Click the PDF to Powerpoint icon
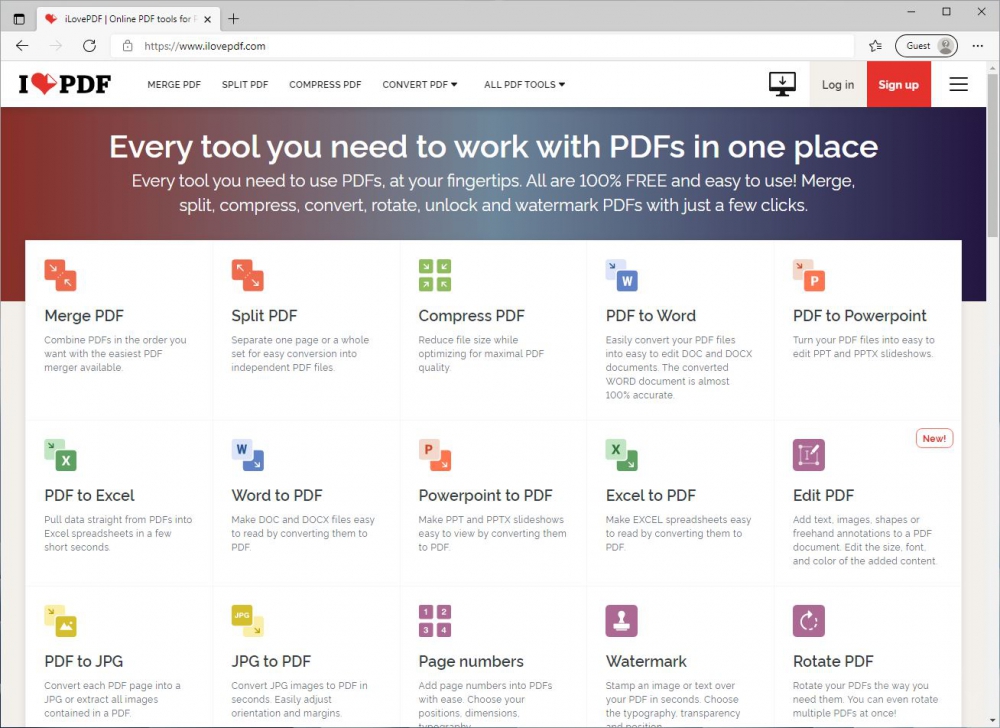Screen dimensions: 1000x728 coord(809,275)
